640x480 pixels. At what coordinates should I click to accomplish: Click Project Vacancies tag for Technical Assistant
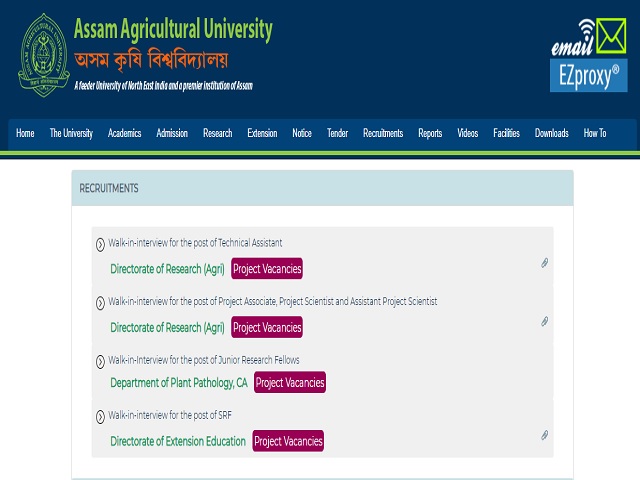[x=267, y=269]
